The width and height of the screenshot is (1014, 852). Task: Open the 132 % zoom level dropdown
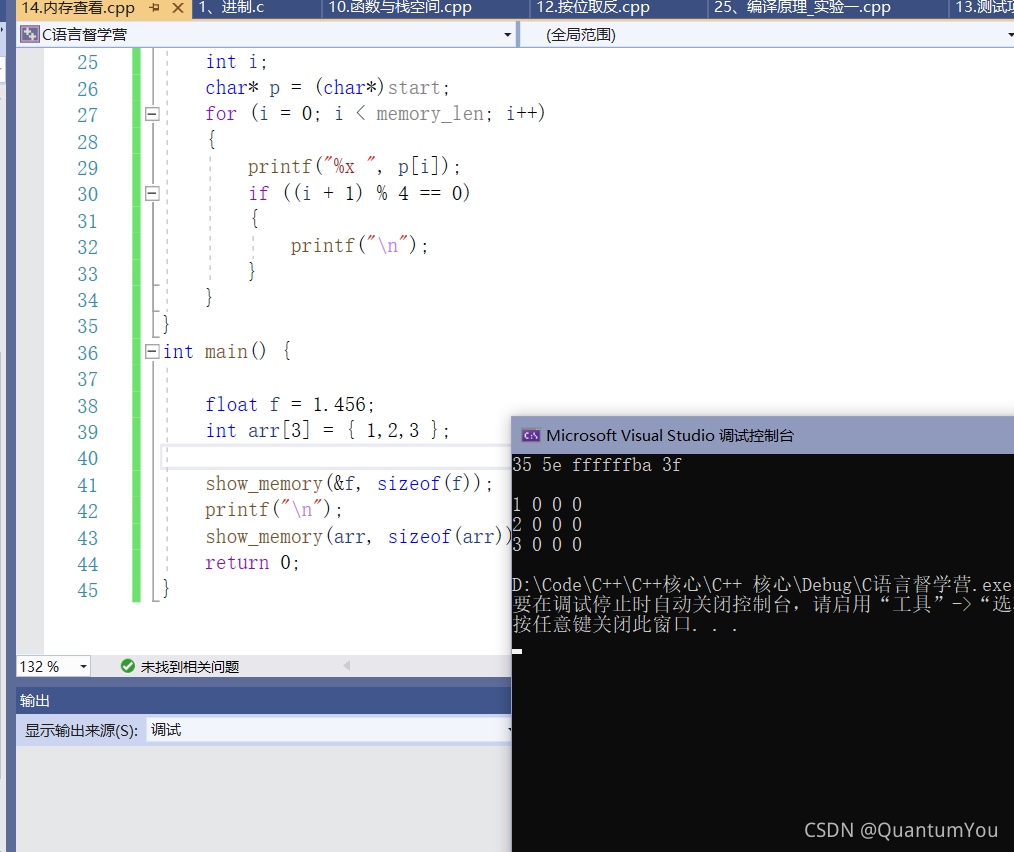click(x=83, y=667)
